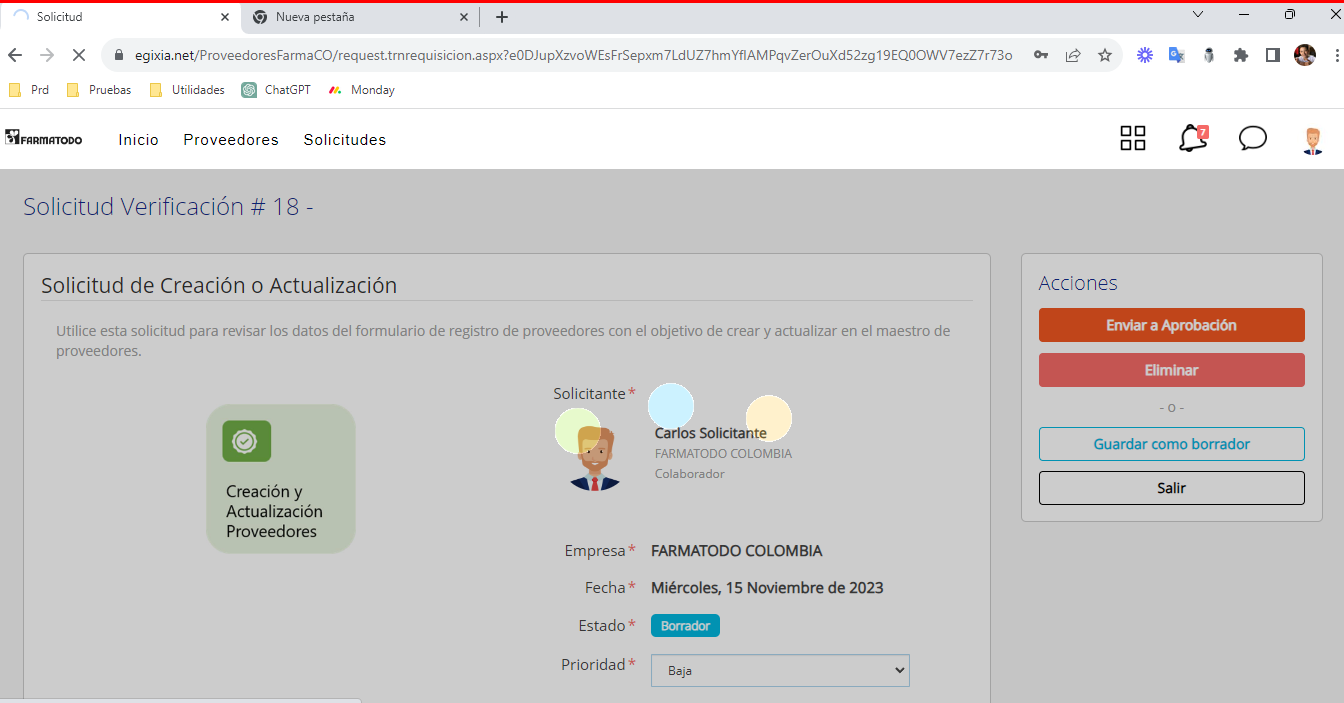Open the Utilidades bookmarks folder
The width and height of the screenshot is (1344, 703).
click(x=187, y=90)
